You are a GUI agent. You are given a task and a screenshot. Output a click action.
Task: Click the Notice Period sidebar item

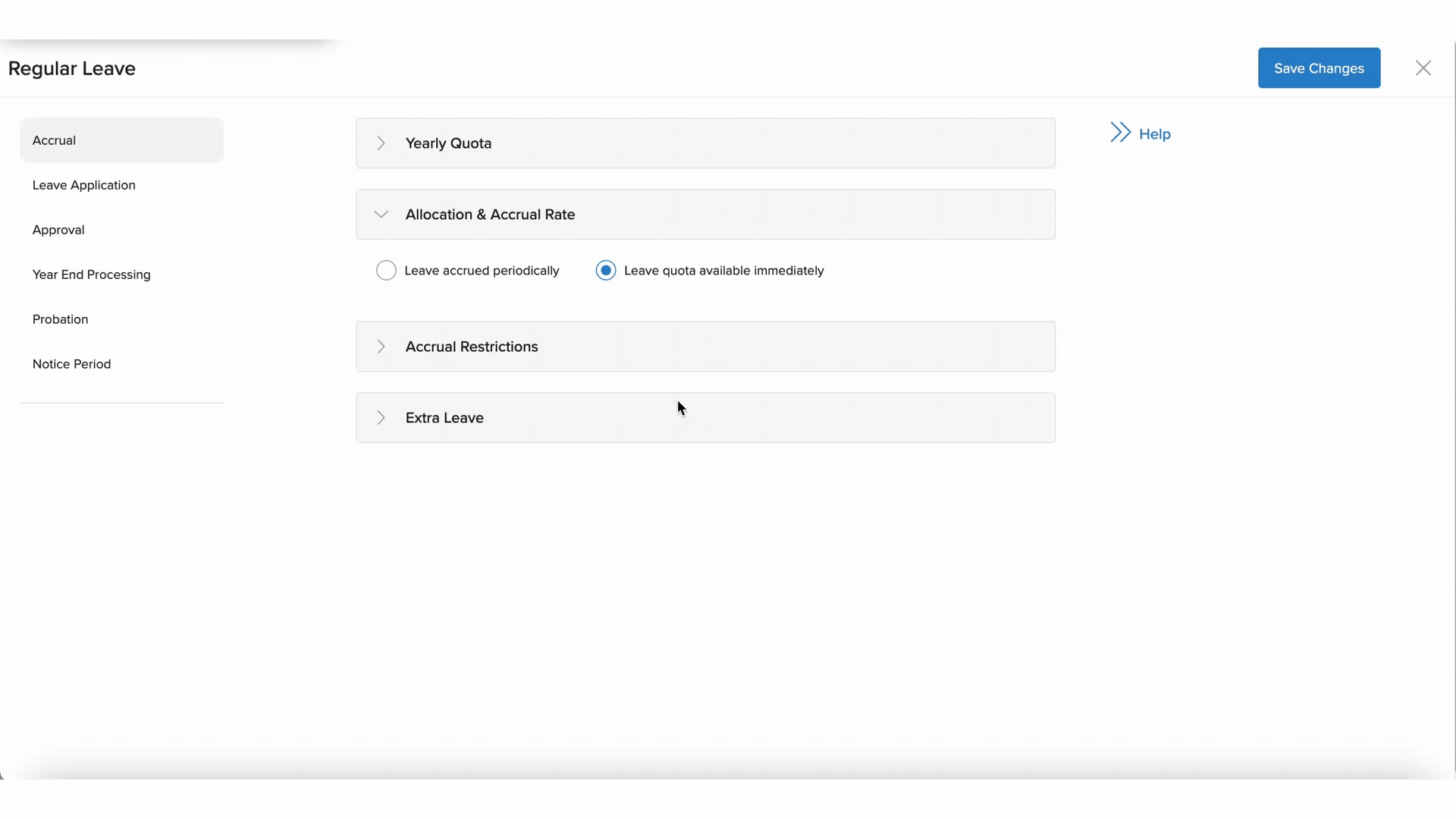point(71,363)
